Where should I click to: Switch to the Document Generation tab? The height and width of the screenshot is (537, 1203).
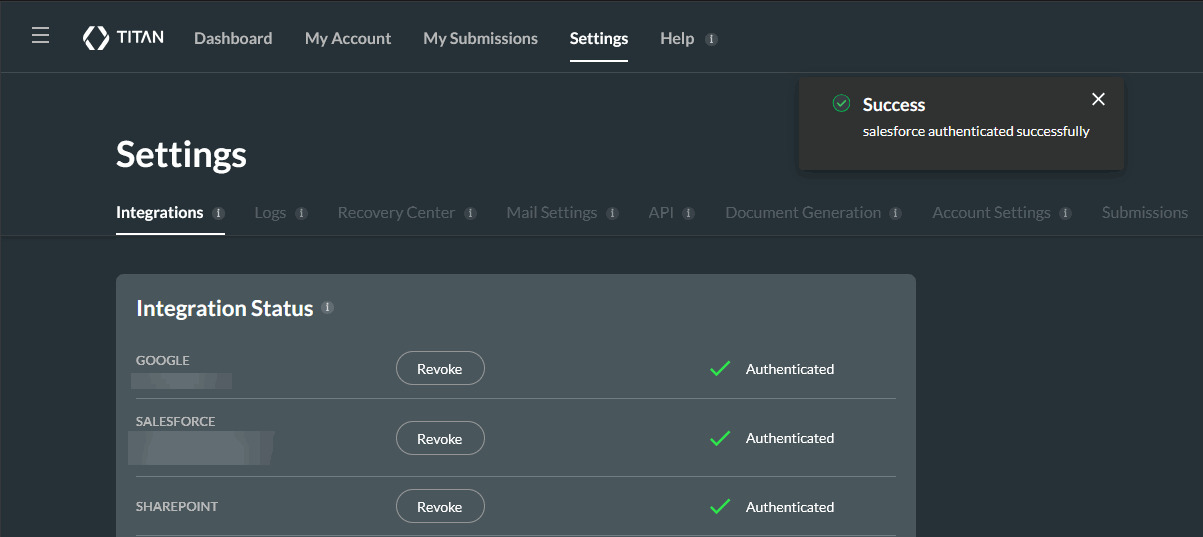(803, 212)
